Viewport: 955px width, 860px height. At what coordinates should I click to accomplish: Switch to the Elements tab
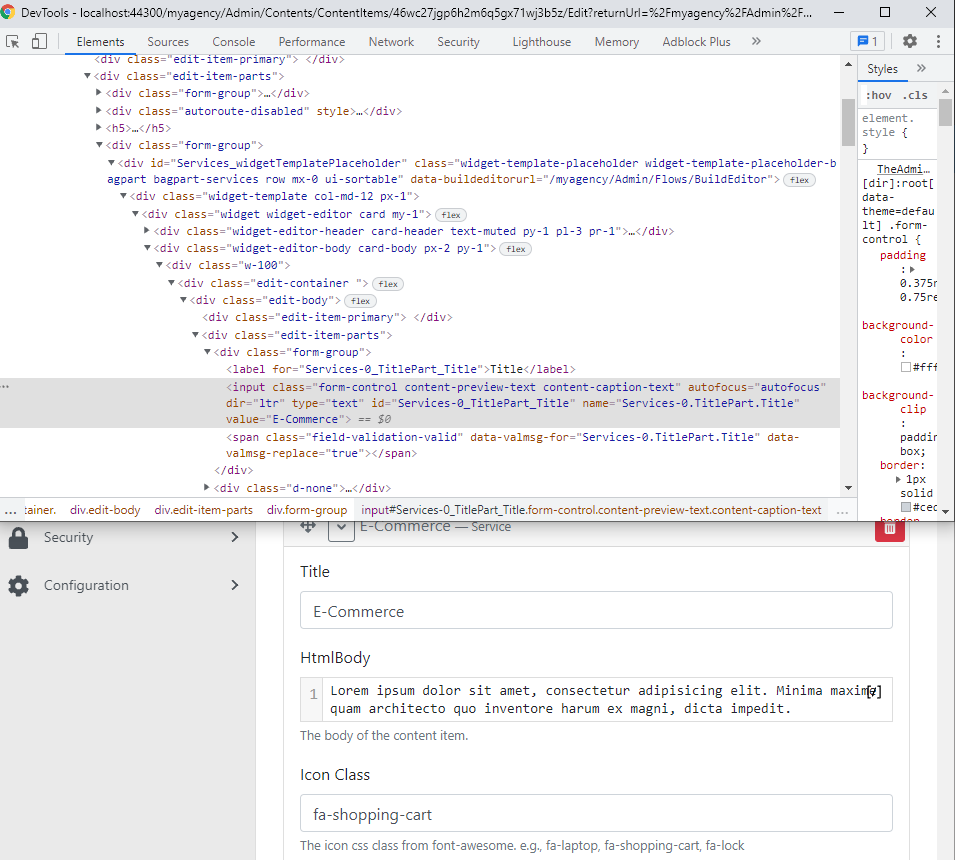[100, 41]
